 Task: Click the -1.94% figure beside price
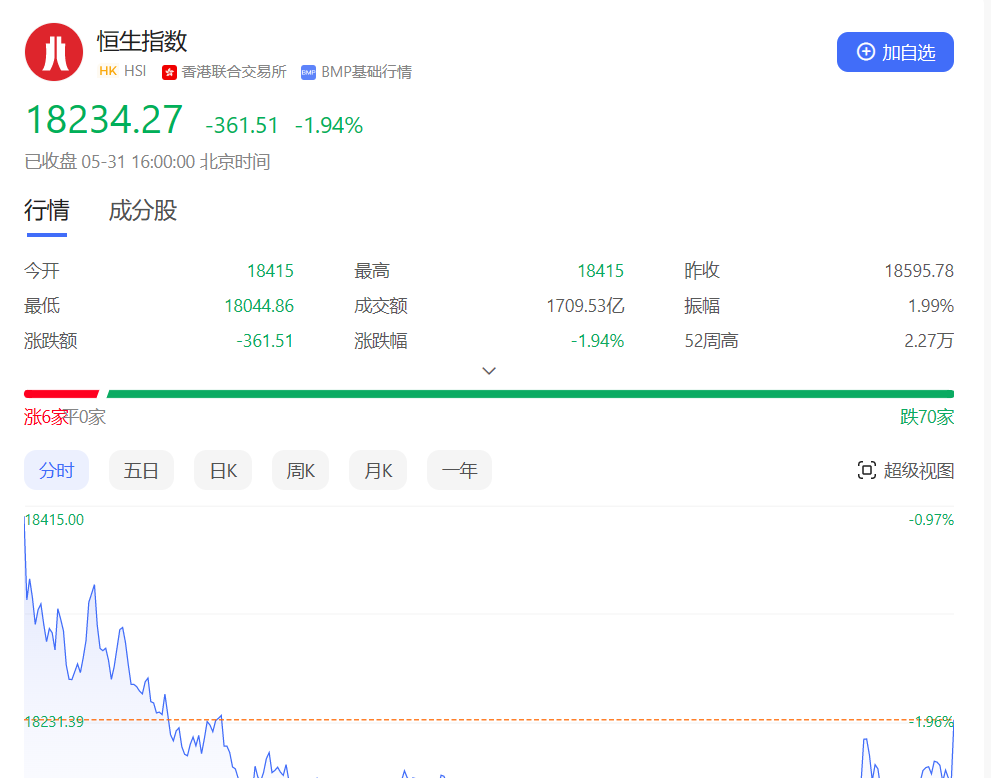(329, 125)
